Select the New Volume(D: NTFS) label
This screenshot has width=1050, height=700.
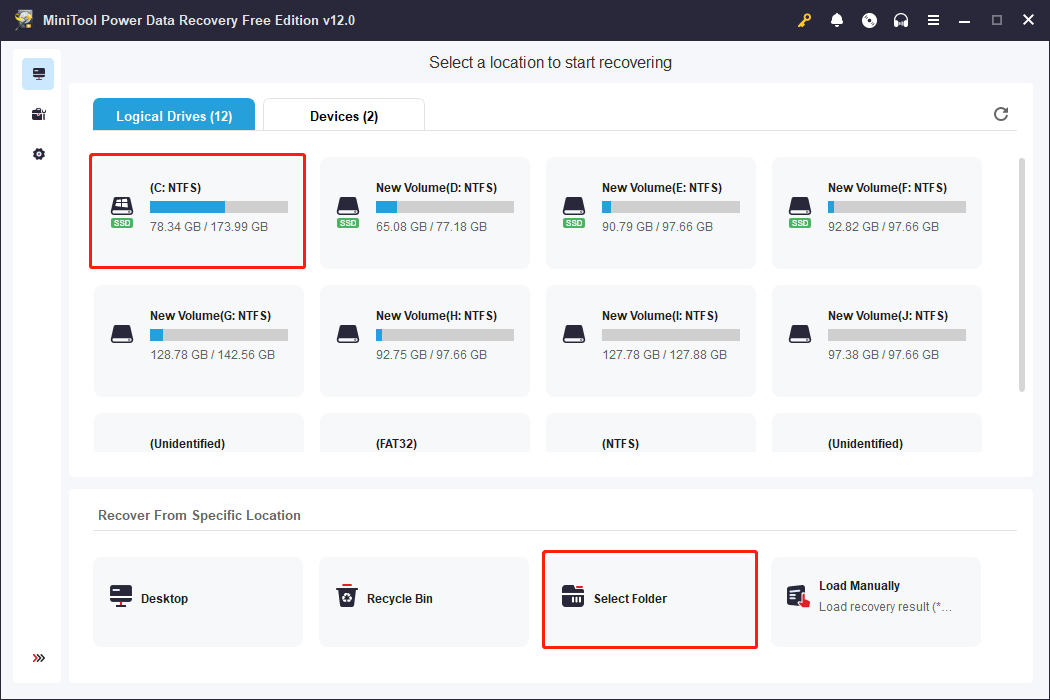437,188
